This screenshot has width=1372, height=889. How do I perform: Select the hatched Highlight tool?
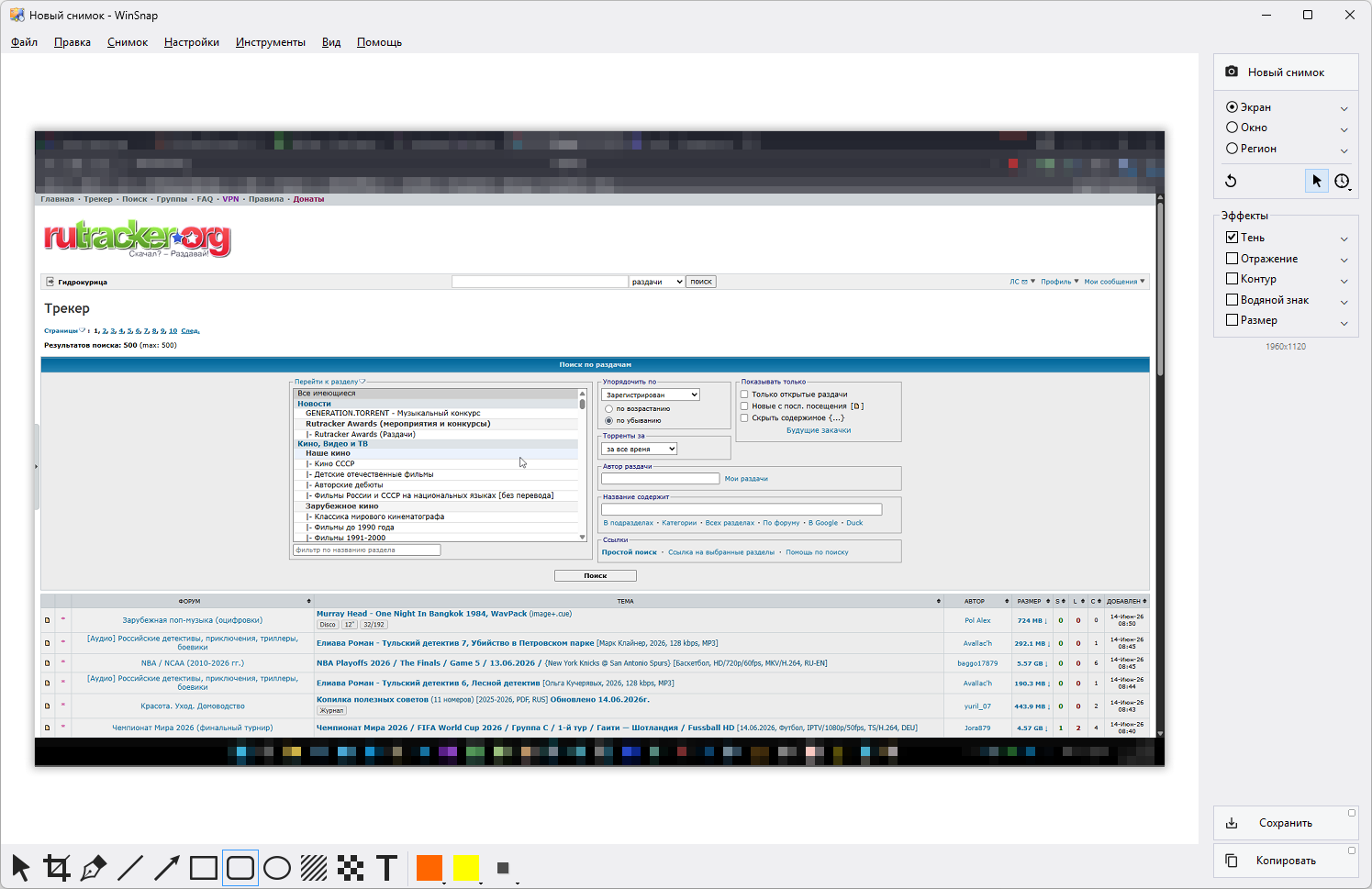[314, 868]
